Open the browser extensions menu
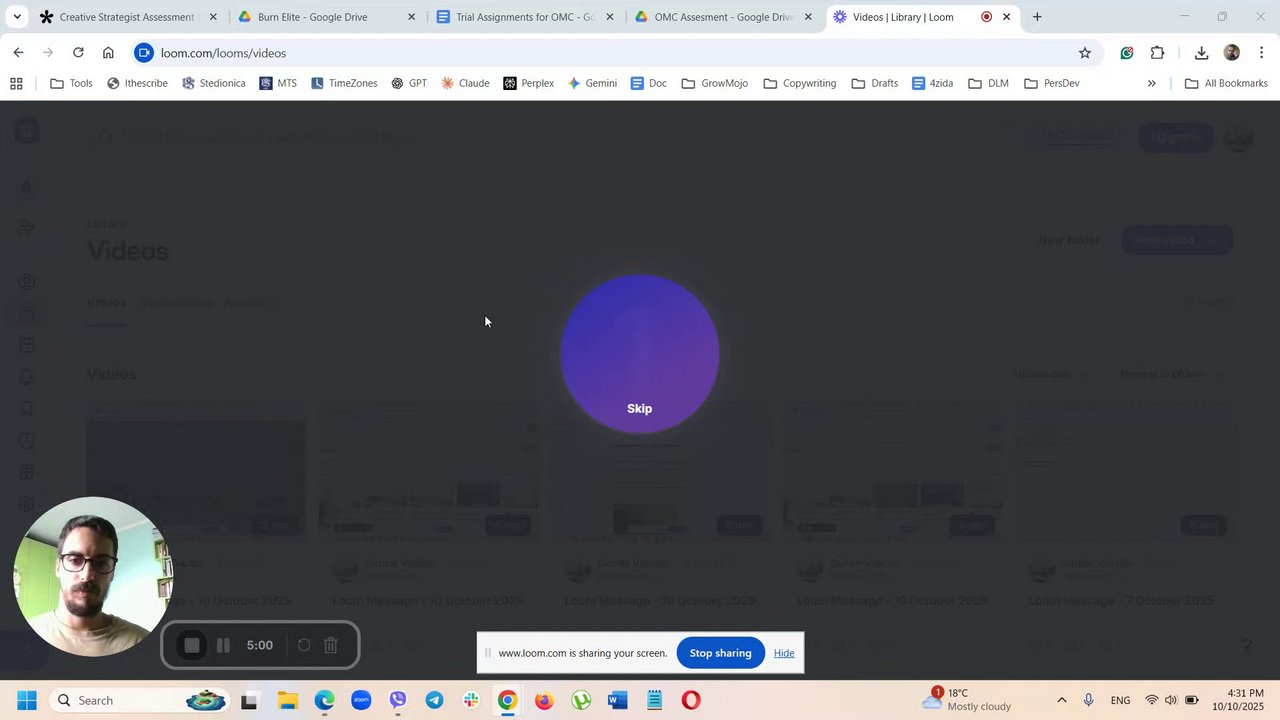1280x720 pixels. pyautogui.click(x=1158, y=53)
